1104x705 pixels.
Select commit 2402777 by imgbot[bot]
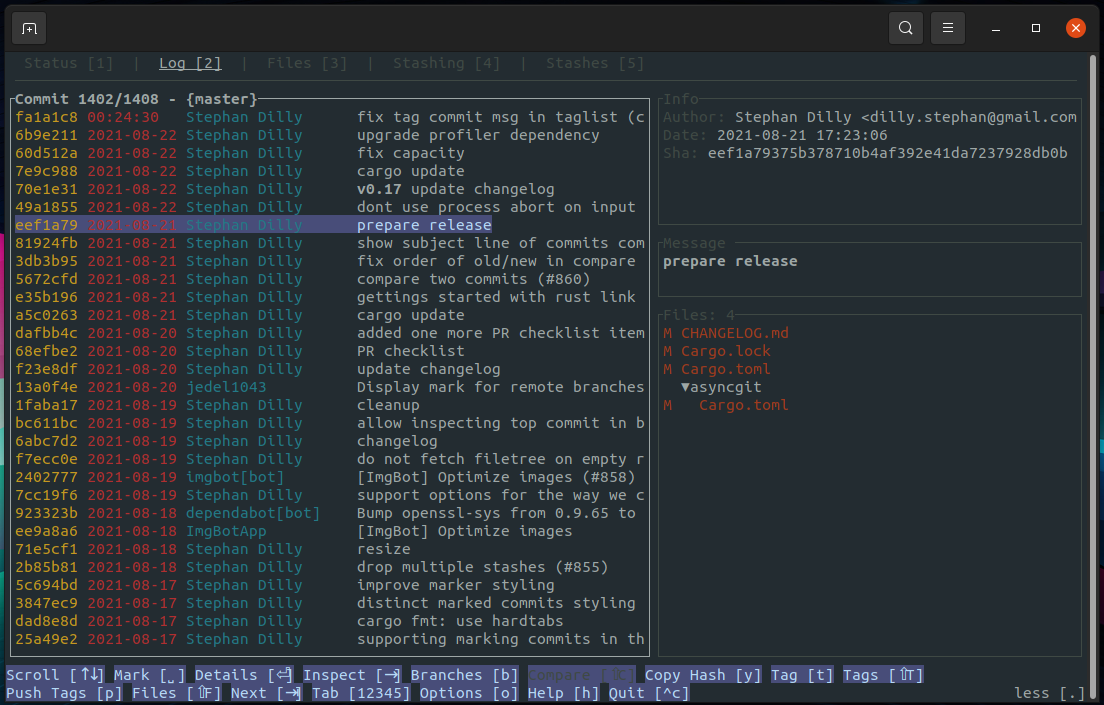pyautogui.click(x=330, y=478)
